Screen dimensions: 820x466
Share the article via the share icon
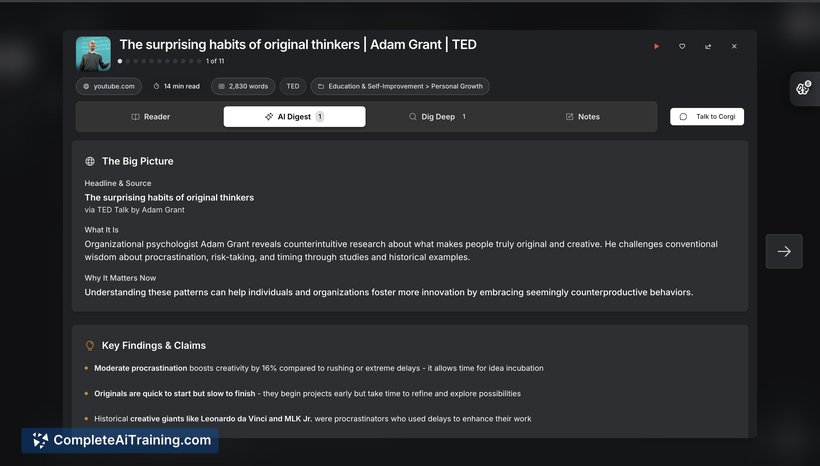708,47
